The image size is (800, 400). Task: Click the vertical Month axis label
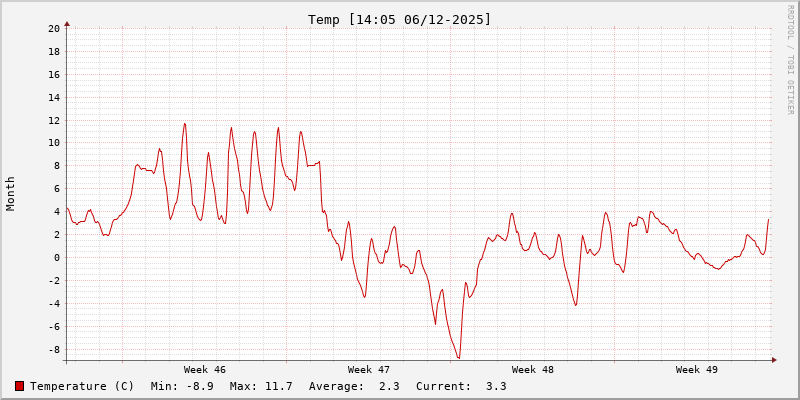click(x=11, y=193)
